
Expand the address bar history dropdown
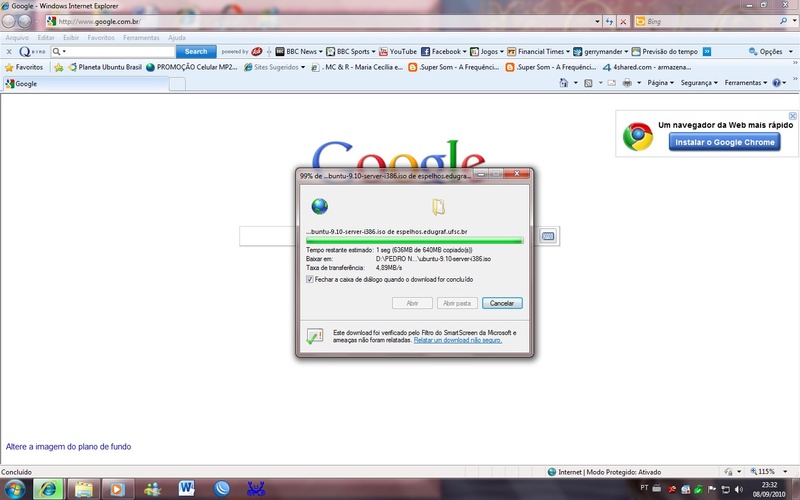pyautogui.click(x=597, y=21)
